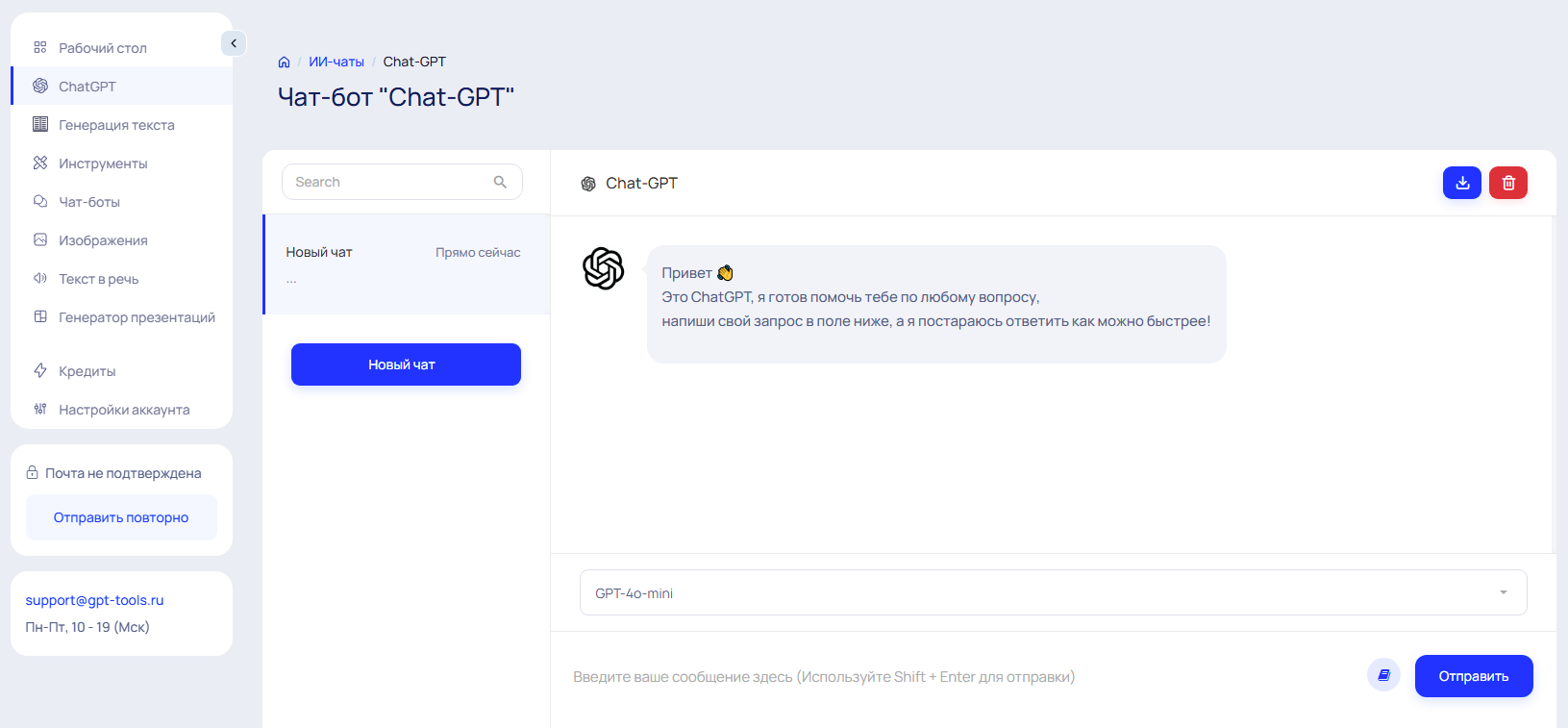The image size is (1568, 728).
Task: Click the model dropdown arrow
Action: (1503, 592)
